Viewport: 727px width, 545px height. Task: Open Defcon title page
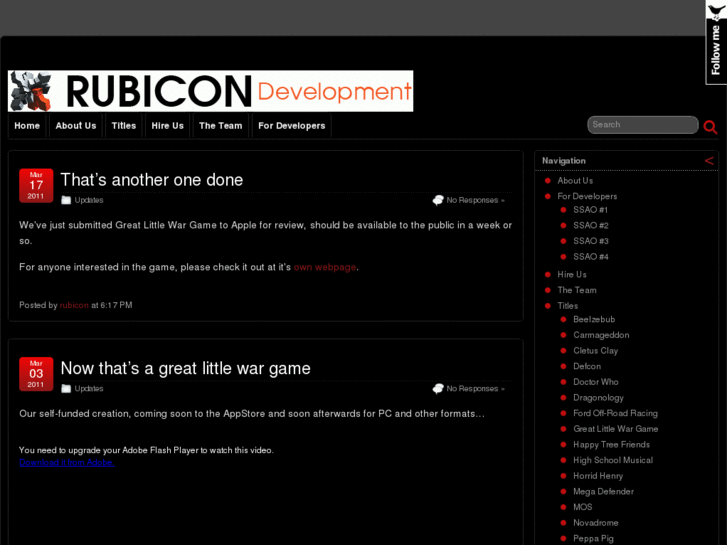click(x=587, y=366)
